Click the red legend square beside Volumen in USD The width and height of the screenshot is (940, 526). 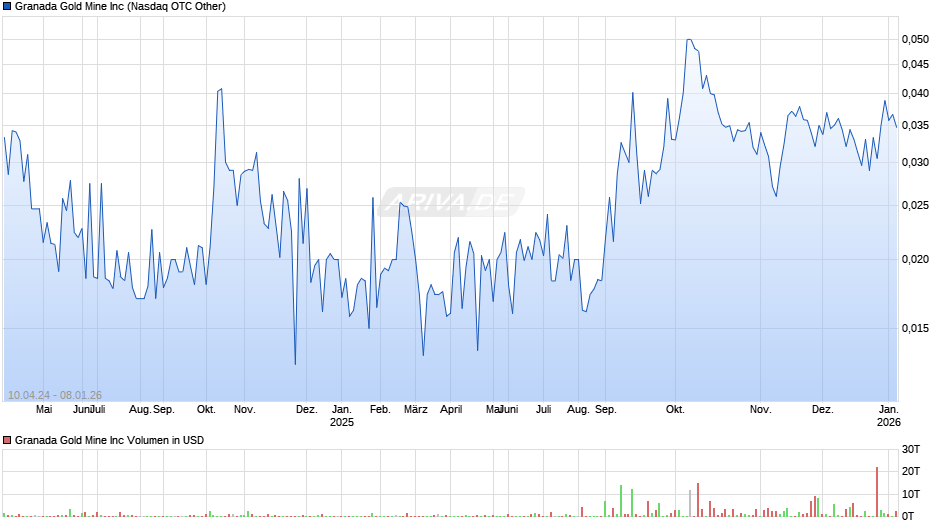[7, 440]
